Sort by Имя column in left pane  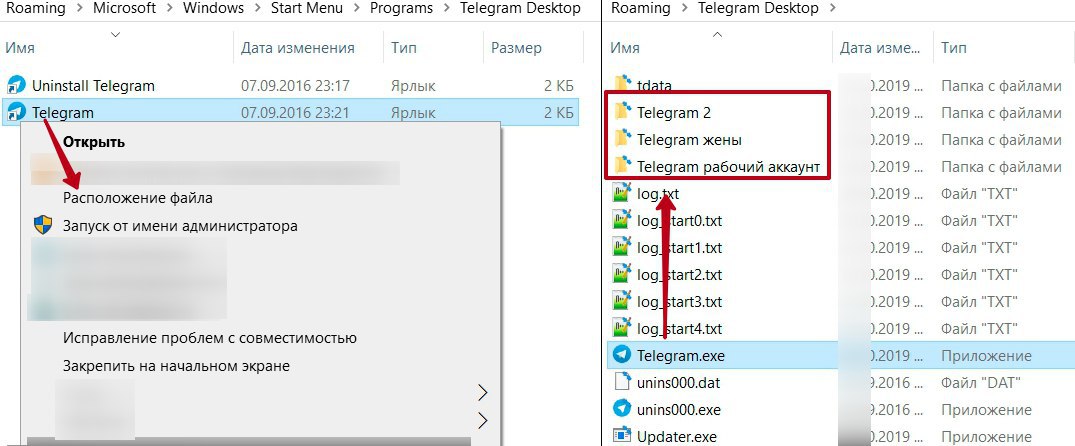(x=20, y=48)
